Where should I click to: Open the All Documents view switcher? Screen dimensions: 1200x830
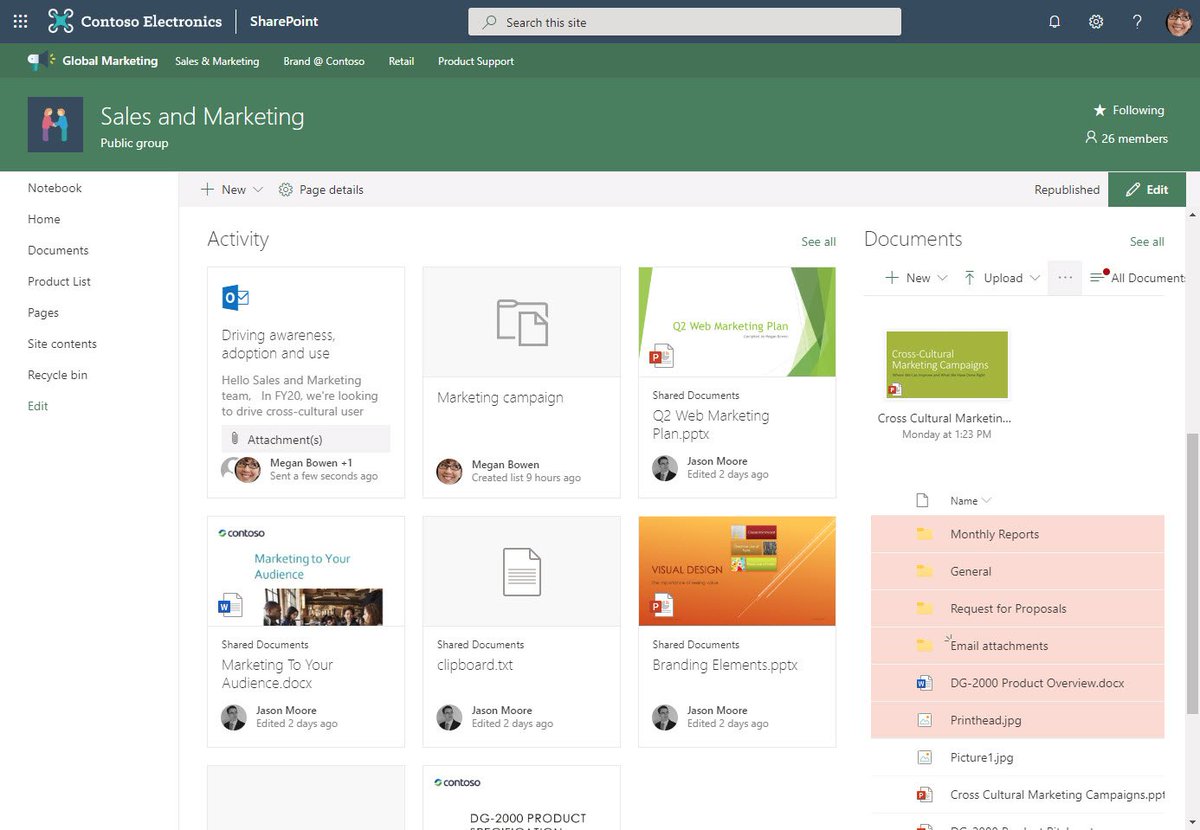click(x=1140, y=278)
